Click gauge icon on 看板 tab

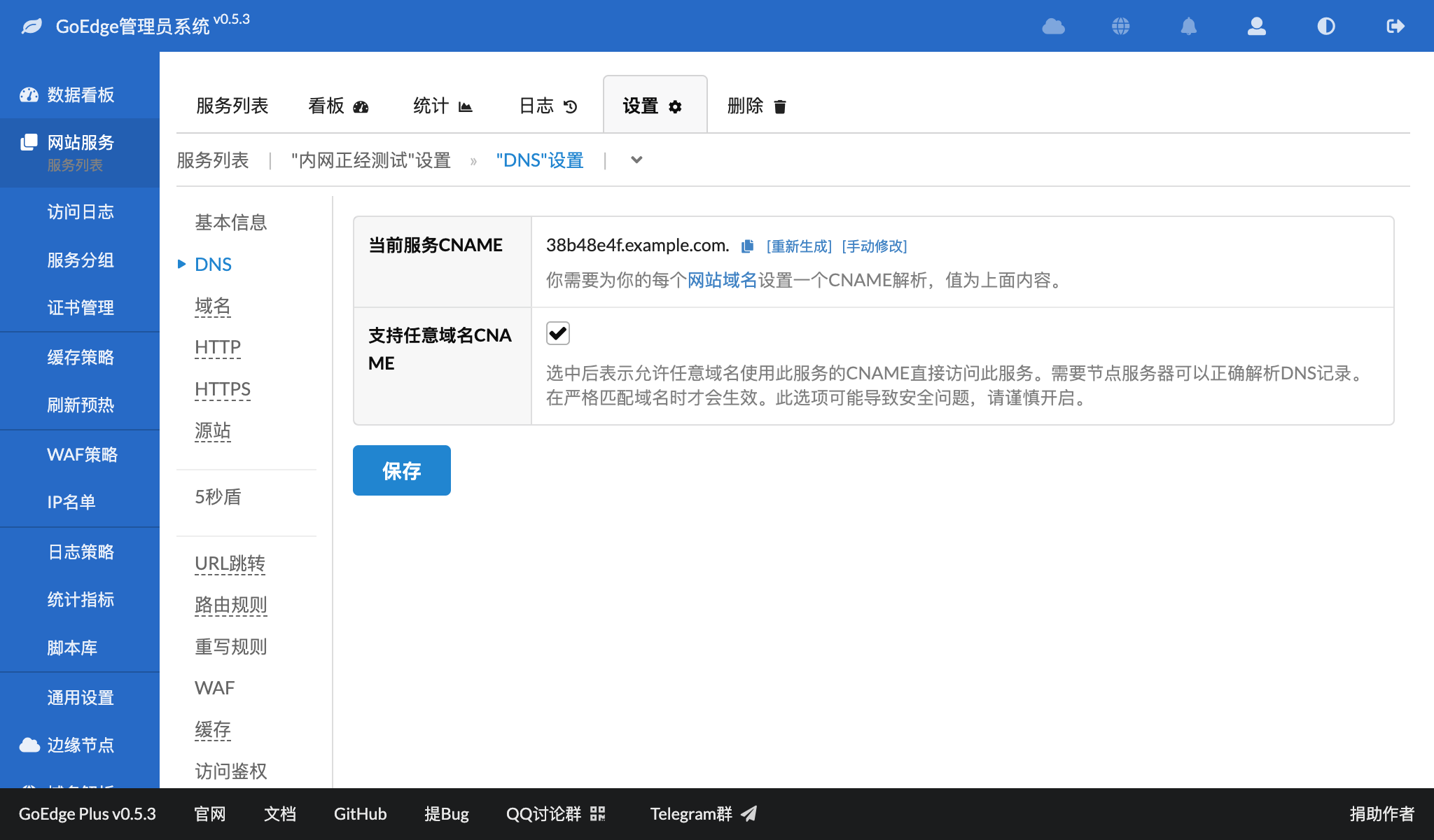coord(361,106)
